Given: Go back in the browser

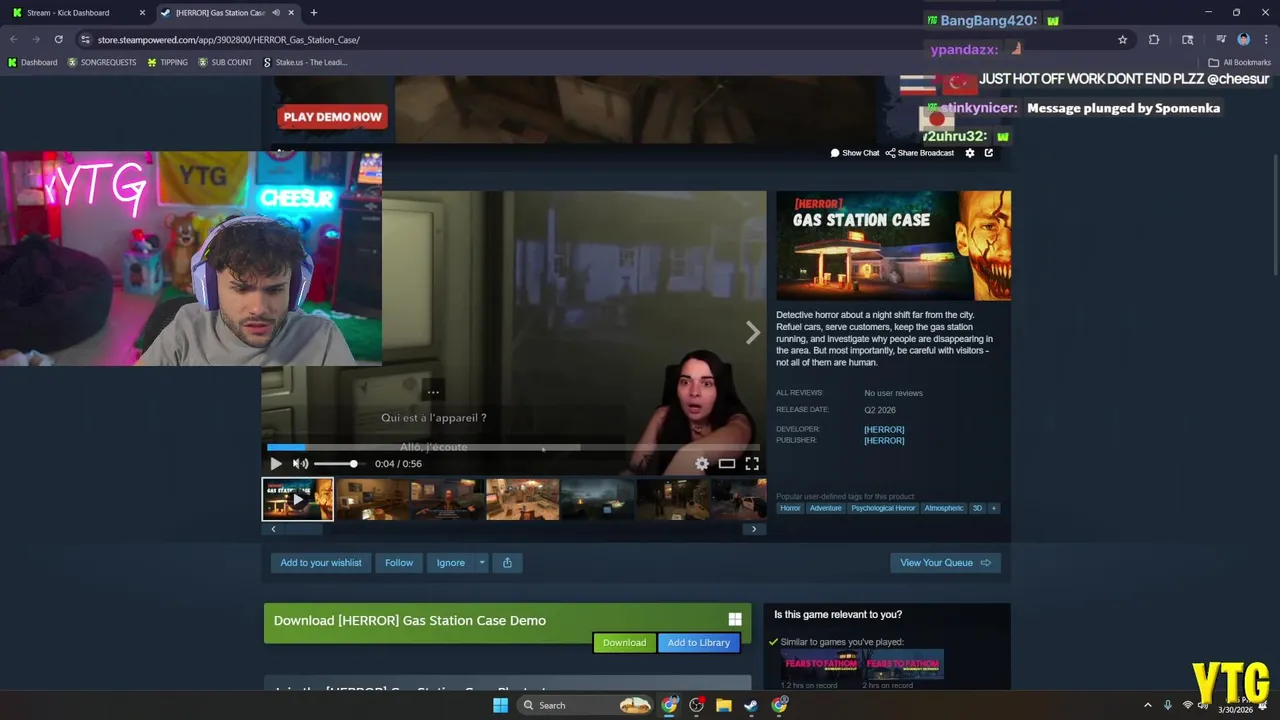Looking at the screenshot, I should click(x=14, y=40).
